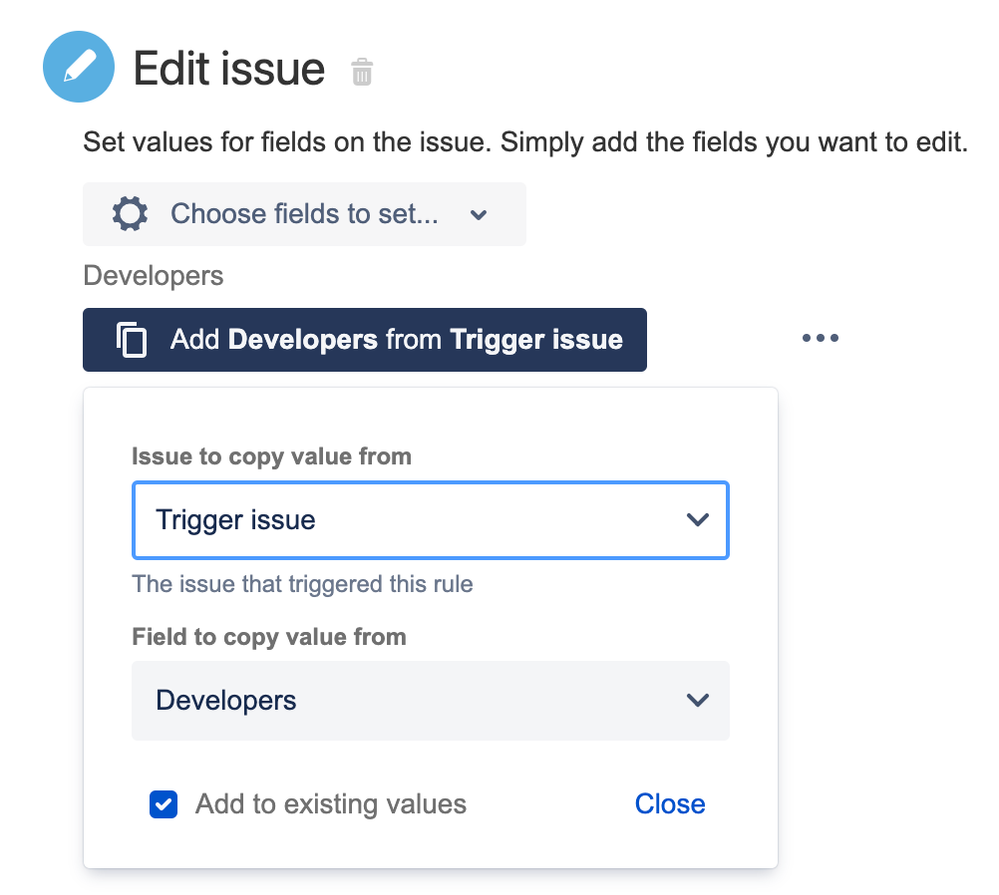
Task: Click 'The issue that triggered this rule' text
Action: pos(302,584)
